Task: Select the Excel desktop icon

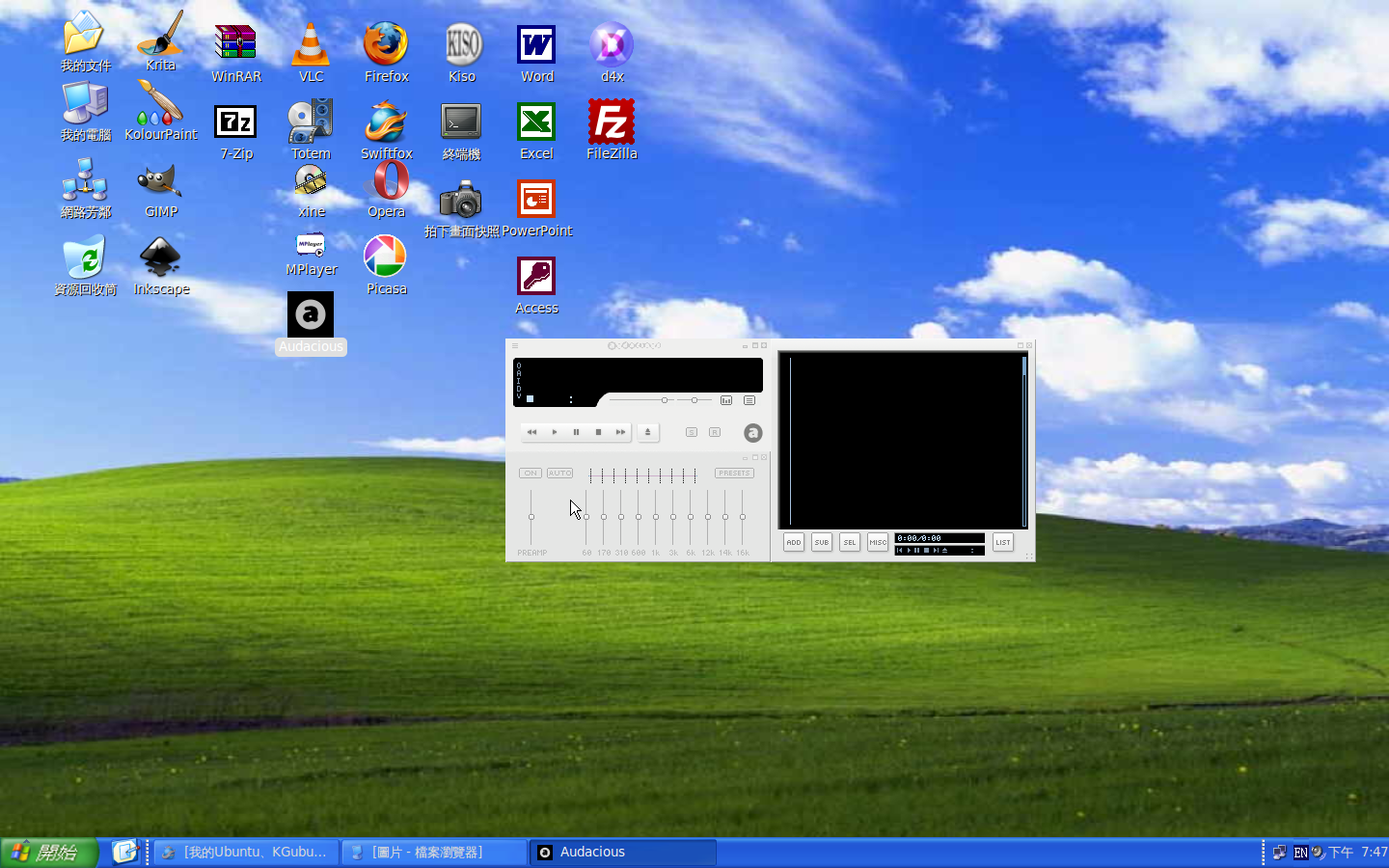Action: click(x=536, y=130)
